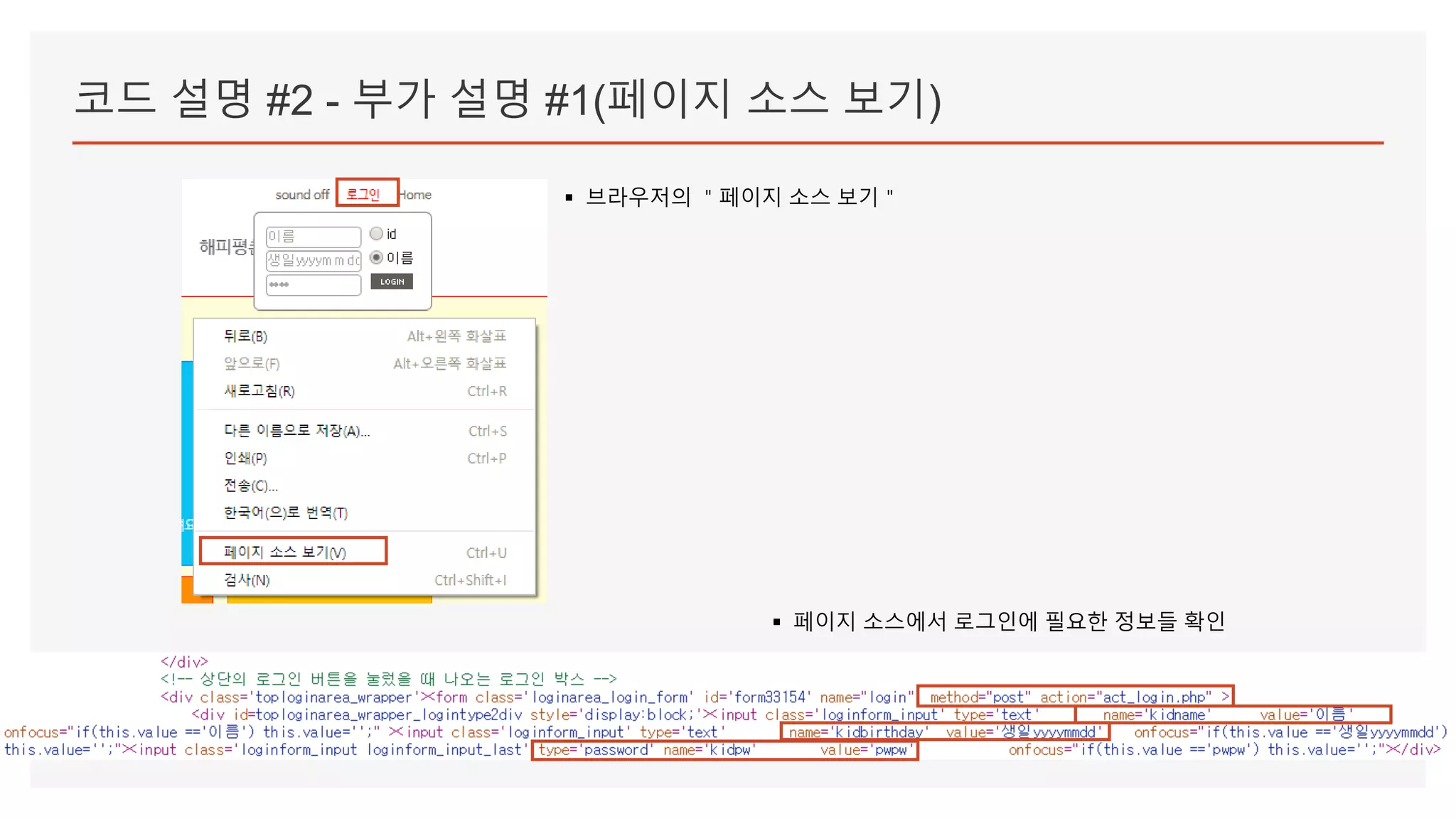
Task: Click the Home link
Action: pyautogui.click(x=416, y=194)
